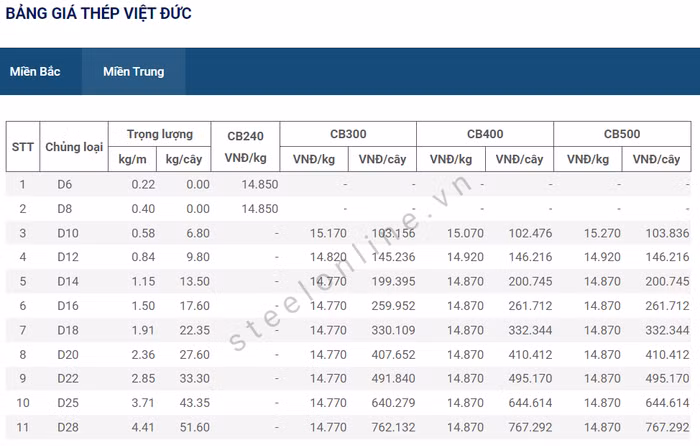Select the CB240 VNĐ/kg column header
Screen dimensions: 700x446
click(246, 146)
